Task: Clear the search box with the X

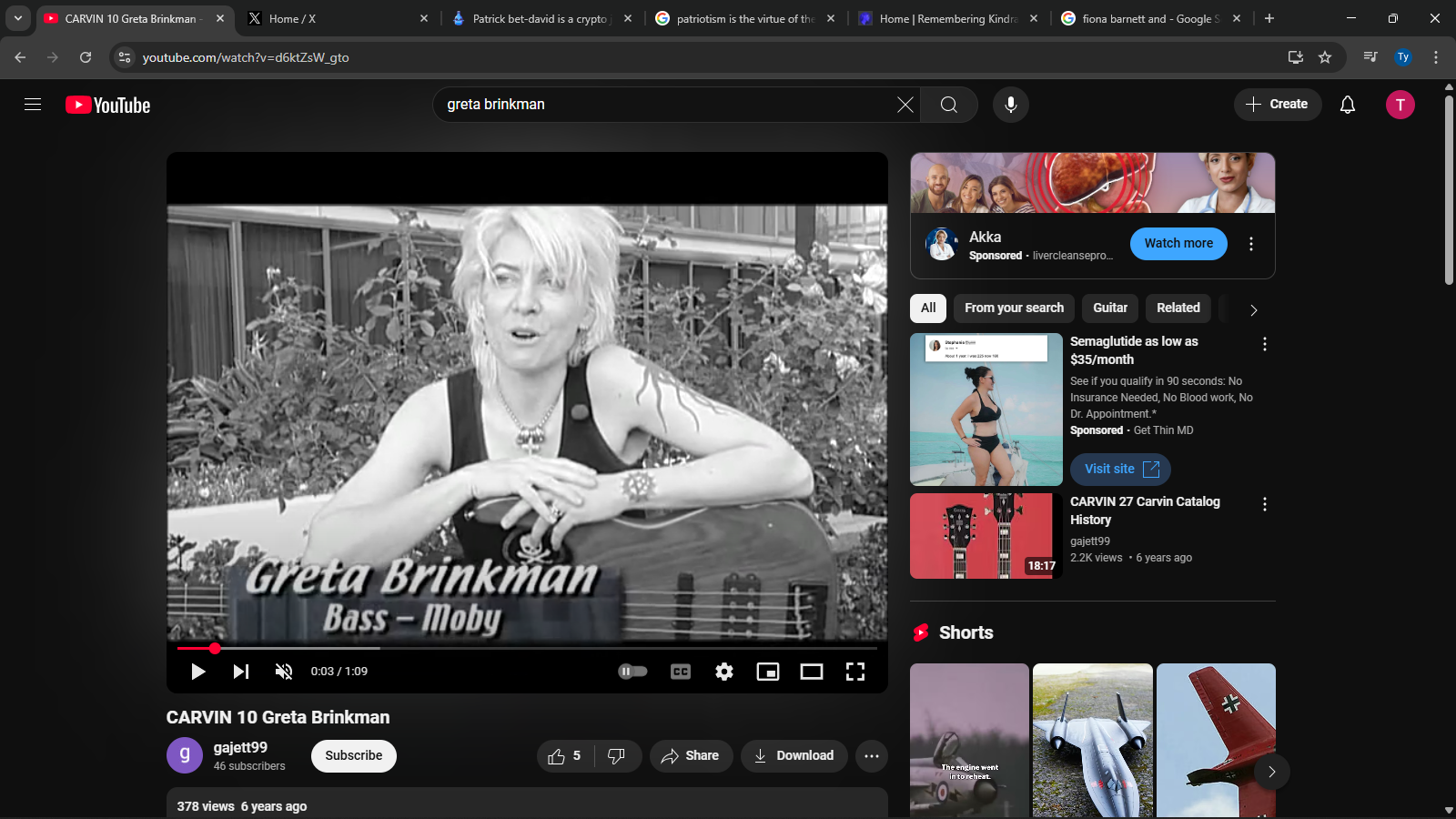Action: [905, 105]
